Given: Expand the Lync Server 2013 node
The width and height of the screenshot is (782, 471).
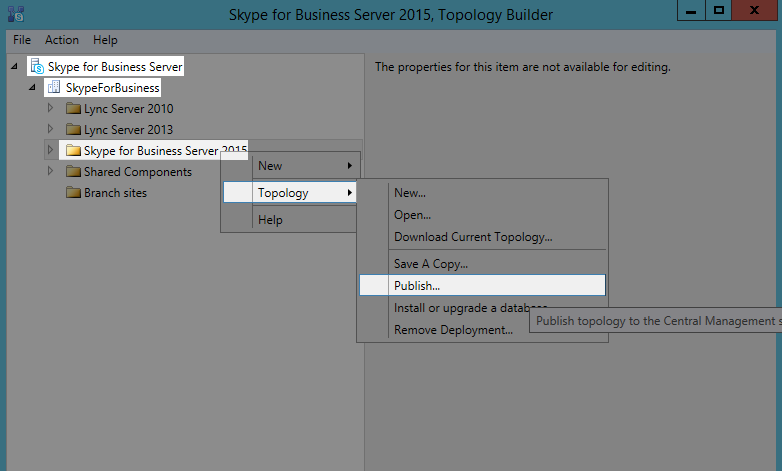Looking at the screenshot, I should coord(50,129).
